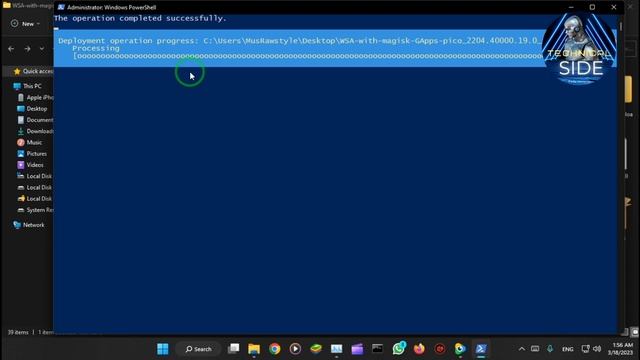
Task: Click the PowerShell window title icon
Action: [61, 7]
